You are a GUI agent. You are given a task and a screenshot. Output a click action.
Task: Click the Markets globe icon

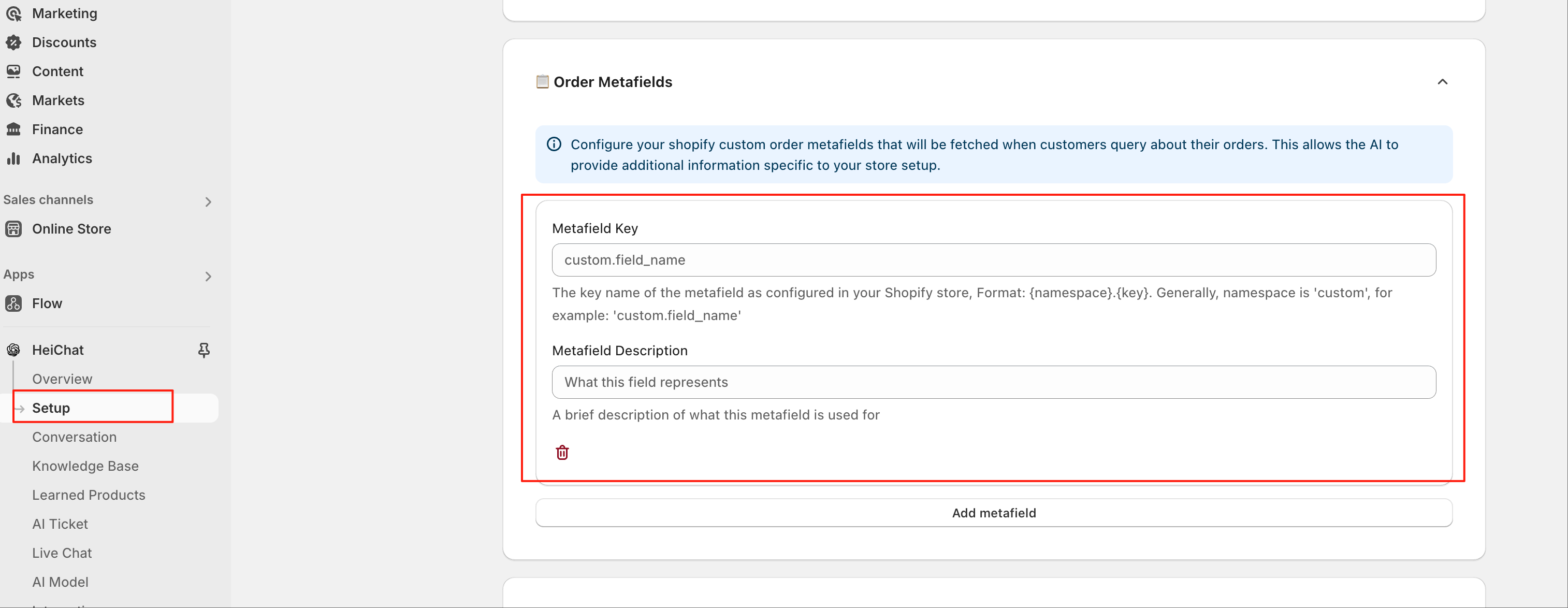(13, 100)
